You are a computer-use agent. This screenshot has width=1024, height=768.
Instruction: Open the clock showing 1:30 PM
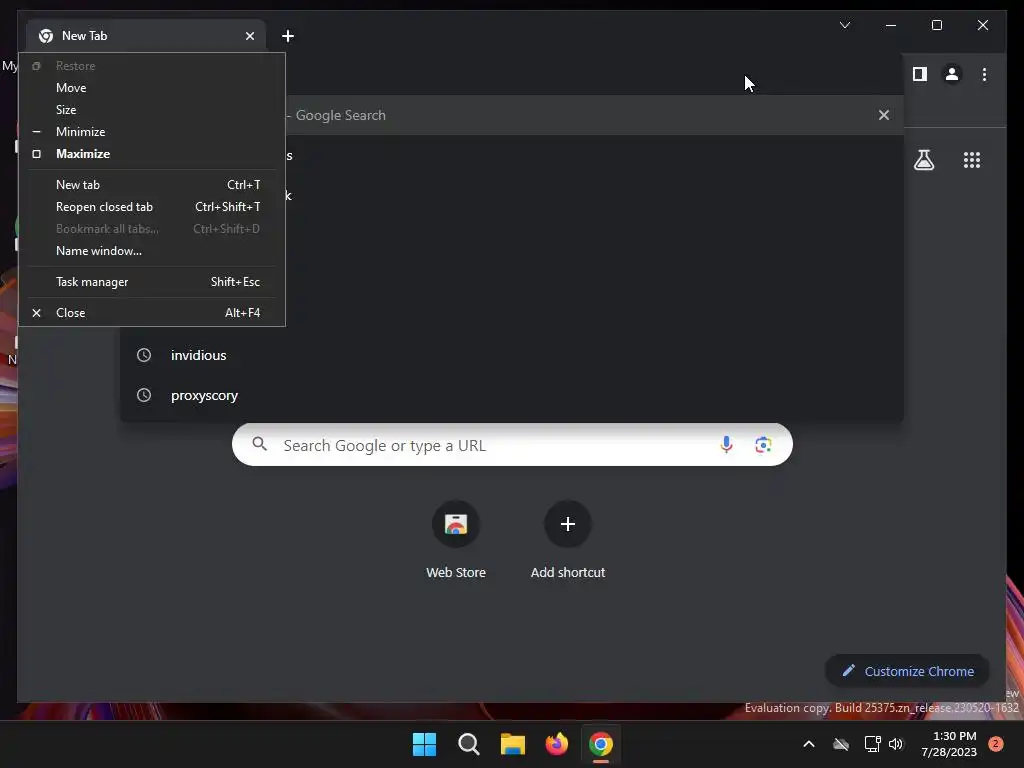coord(949,744)
